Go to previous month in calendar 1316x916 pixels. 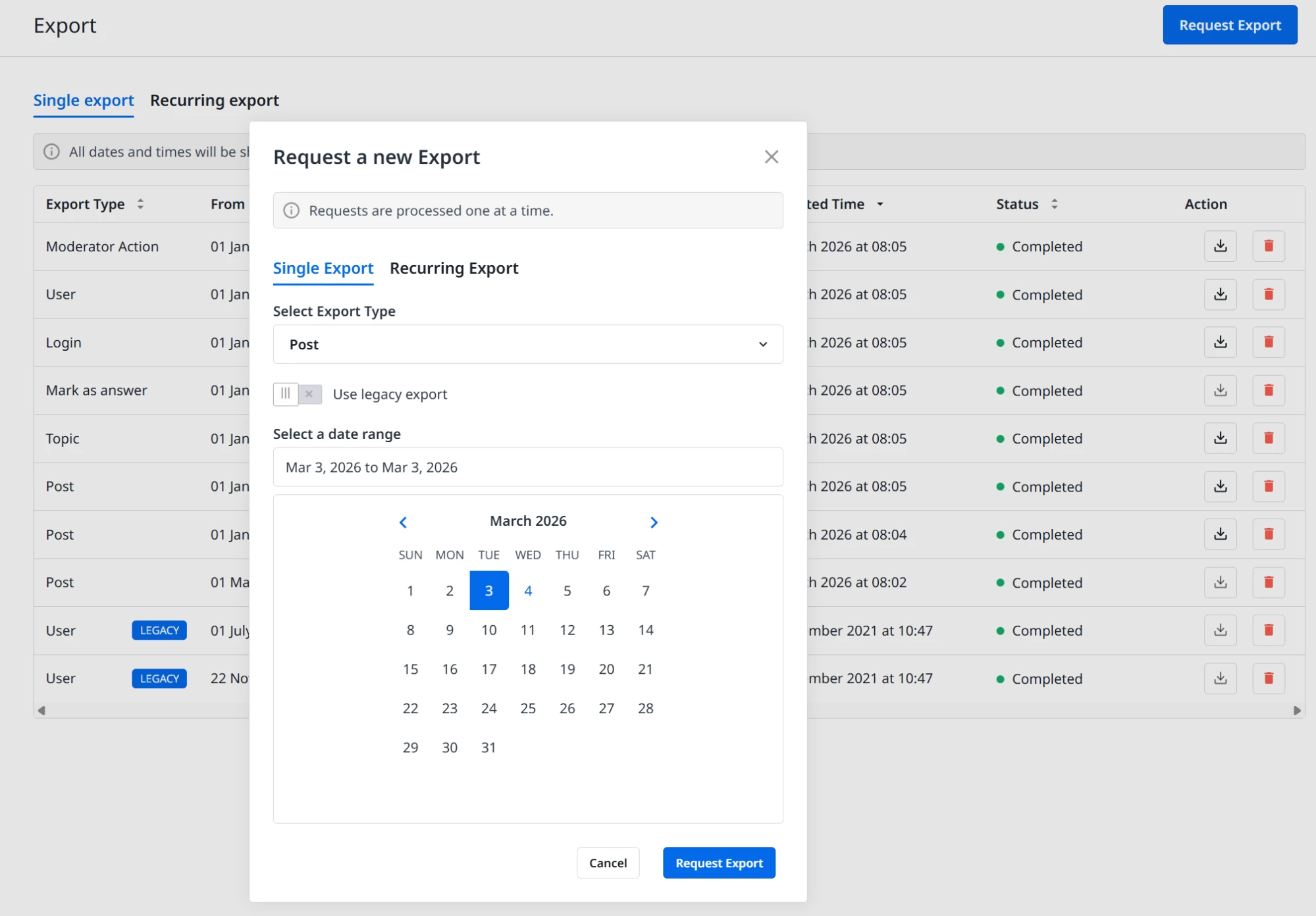403,522
